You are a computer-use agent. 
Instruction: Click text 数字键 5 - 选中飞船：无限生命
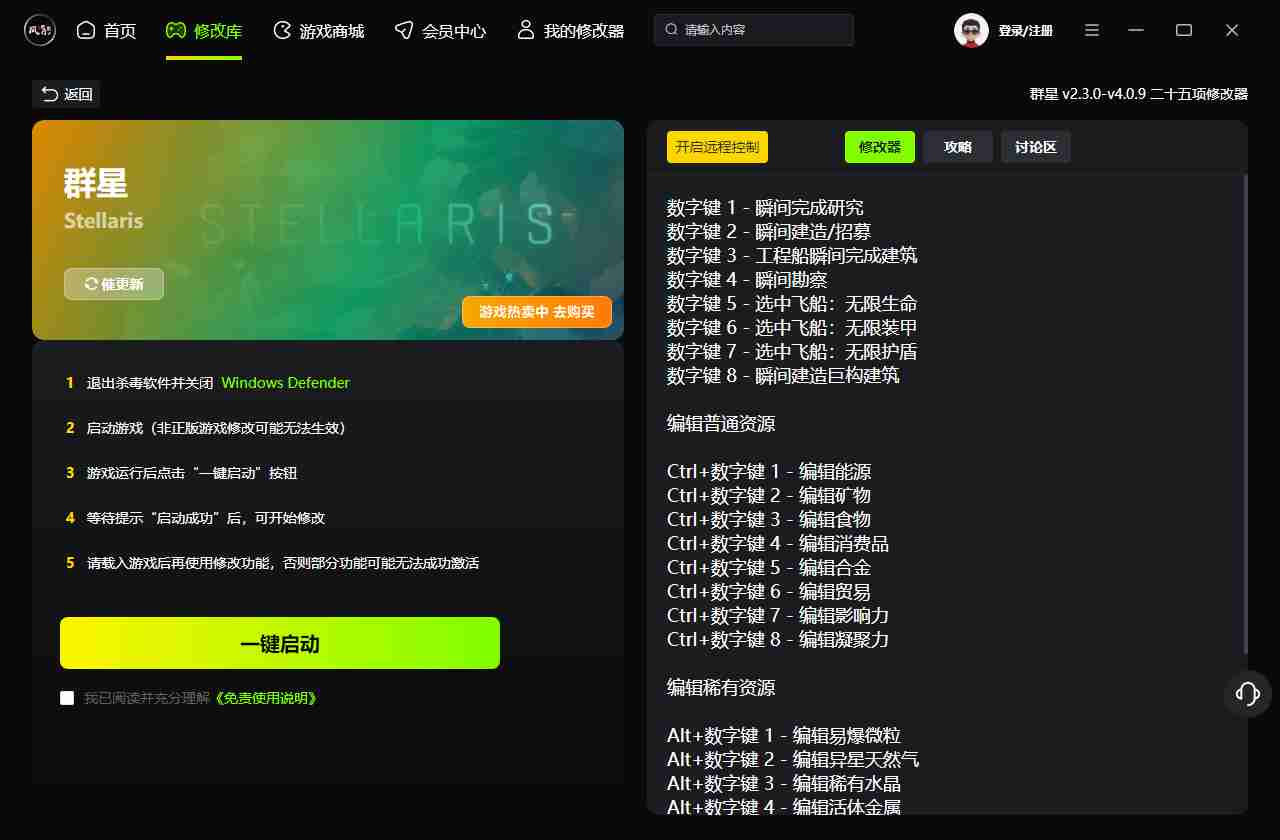[x=792, y=304]
